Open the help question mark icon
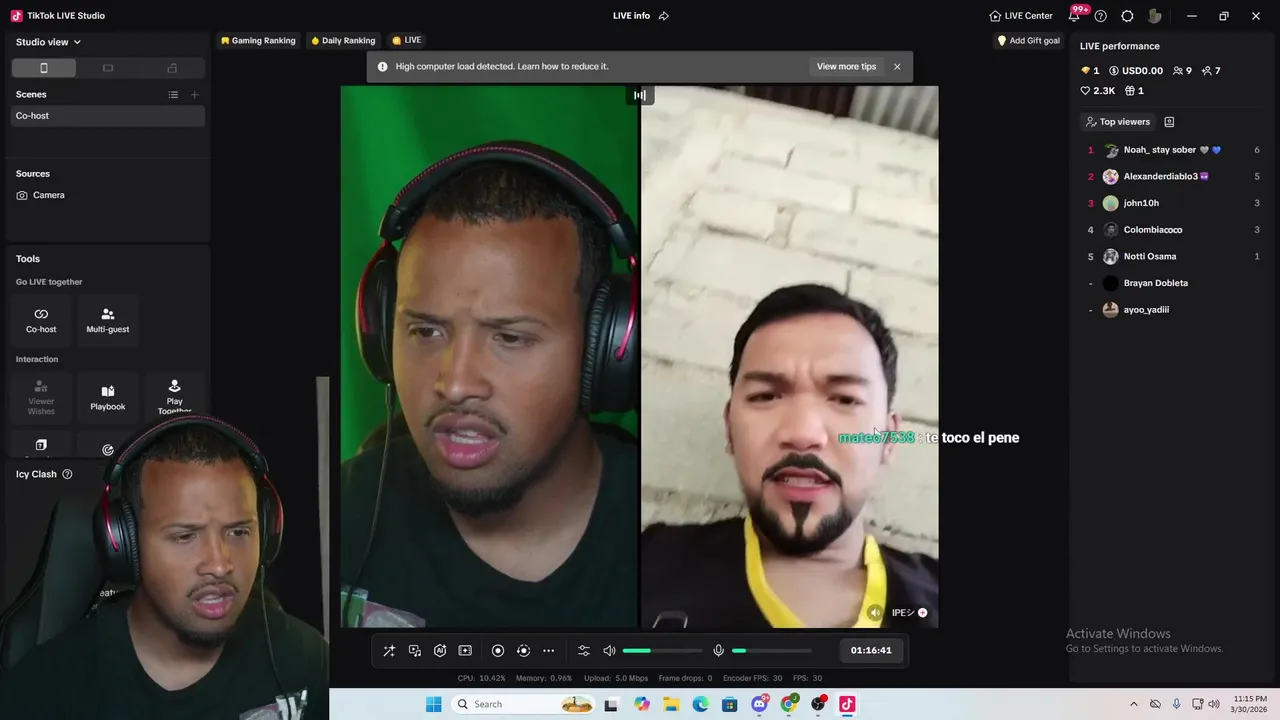1280x720 pixels. coord(1101,16)
